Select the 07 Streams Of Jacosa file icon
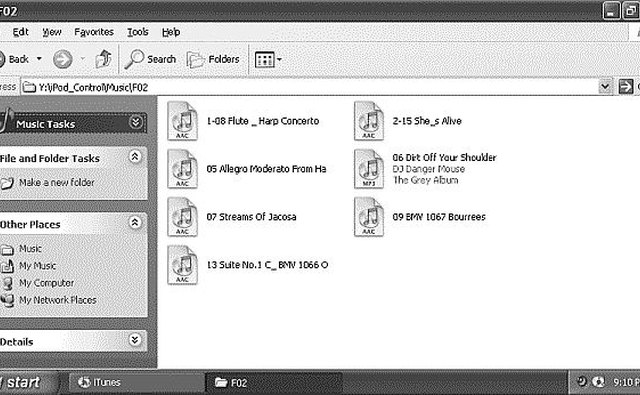Screen dimensions: 640x395 [182, 217]
